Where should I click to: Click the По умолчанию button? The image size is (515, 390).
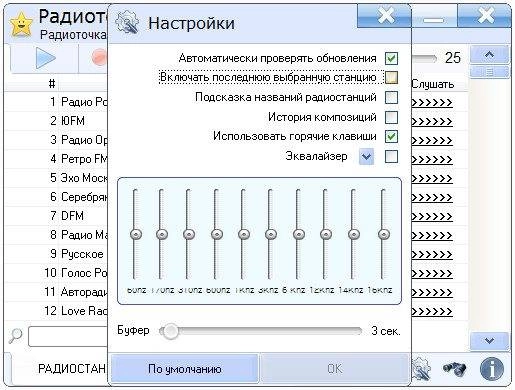(184, 369)
